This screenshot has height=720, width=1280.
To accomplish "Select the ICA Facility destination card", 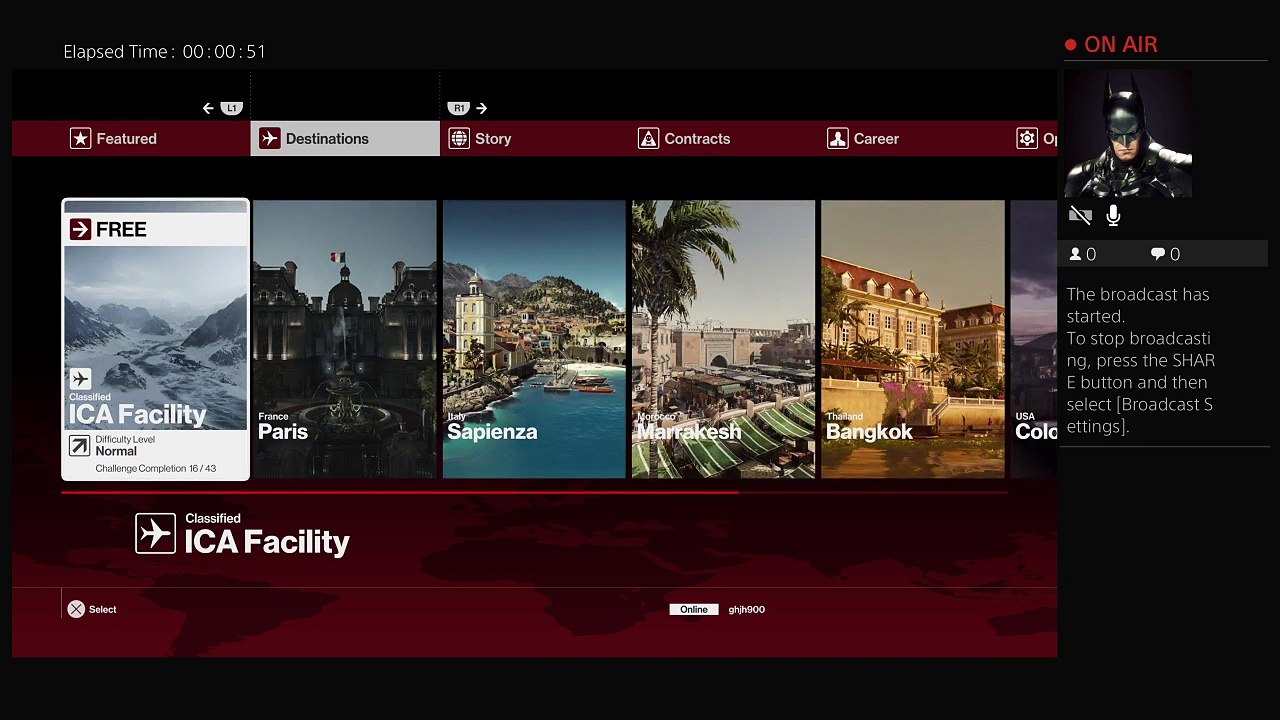I will point(155,340).
